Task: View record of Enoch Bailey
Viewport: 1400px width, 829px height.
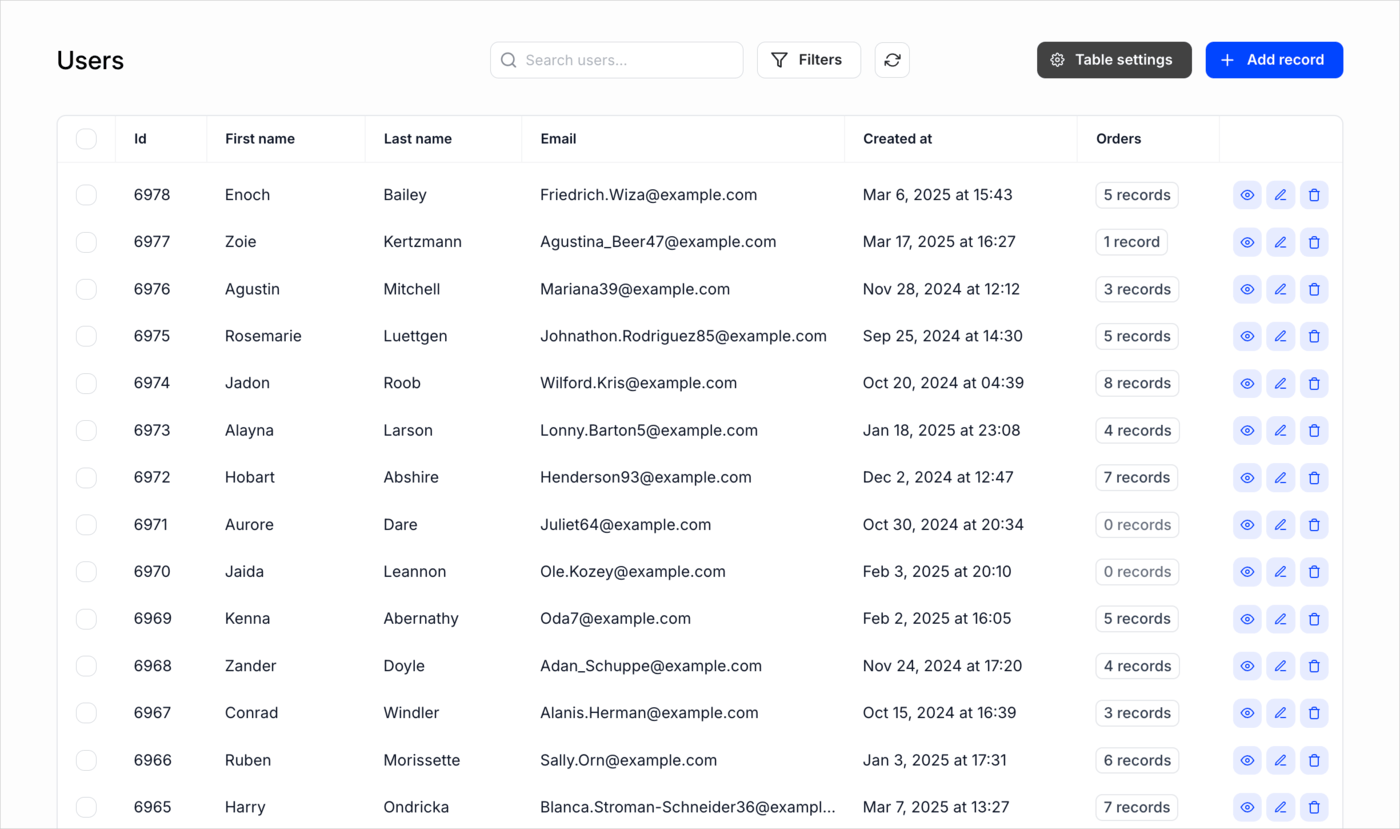Action: (1247, 195)
